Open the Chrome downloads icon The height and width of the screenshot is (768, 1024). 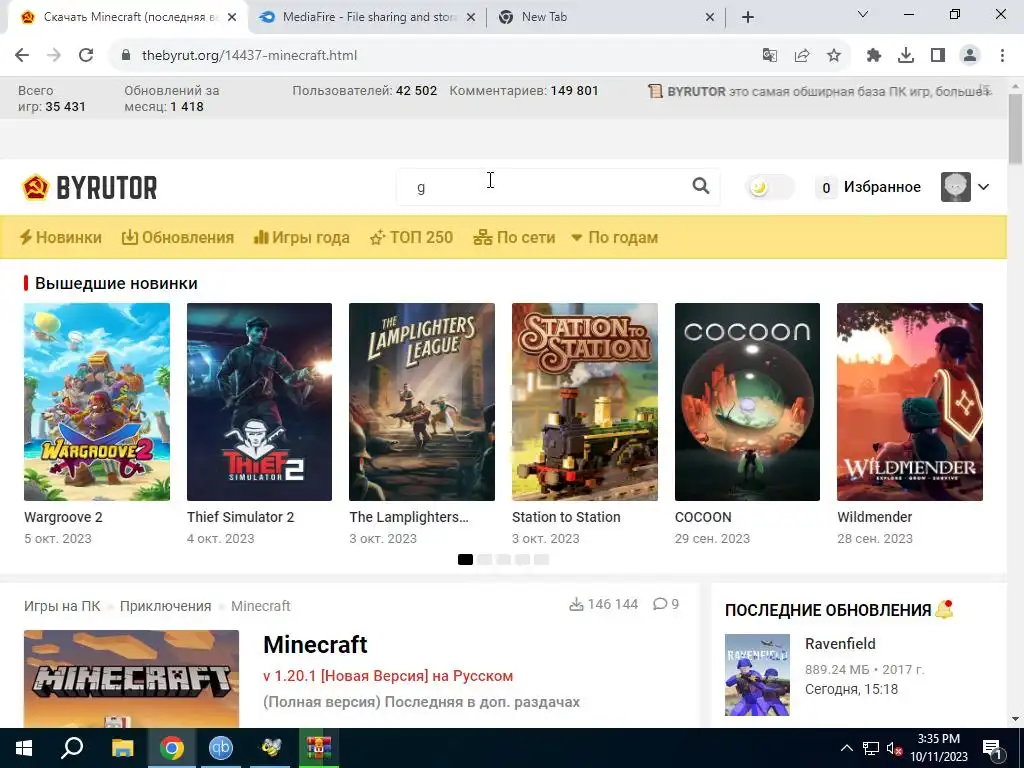(x=906, y=56)
